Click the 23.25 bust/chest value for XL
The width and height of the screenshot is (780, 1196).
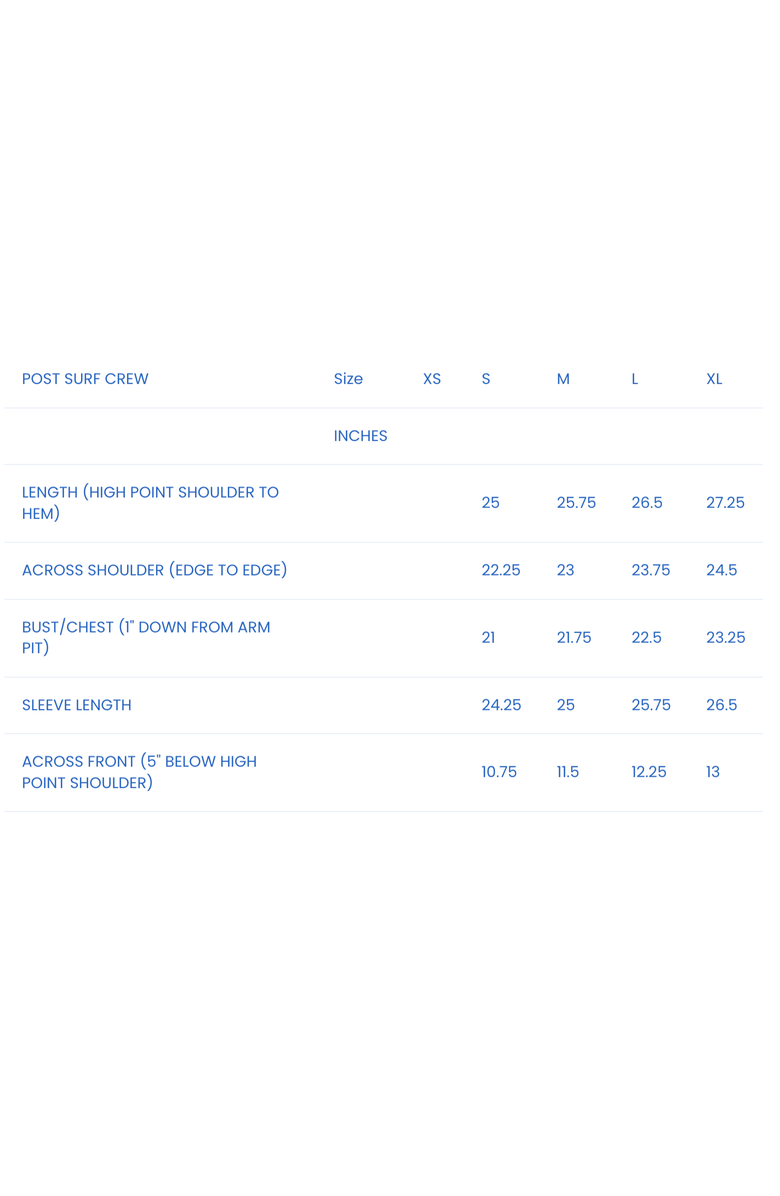tap(725, 638)
